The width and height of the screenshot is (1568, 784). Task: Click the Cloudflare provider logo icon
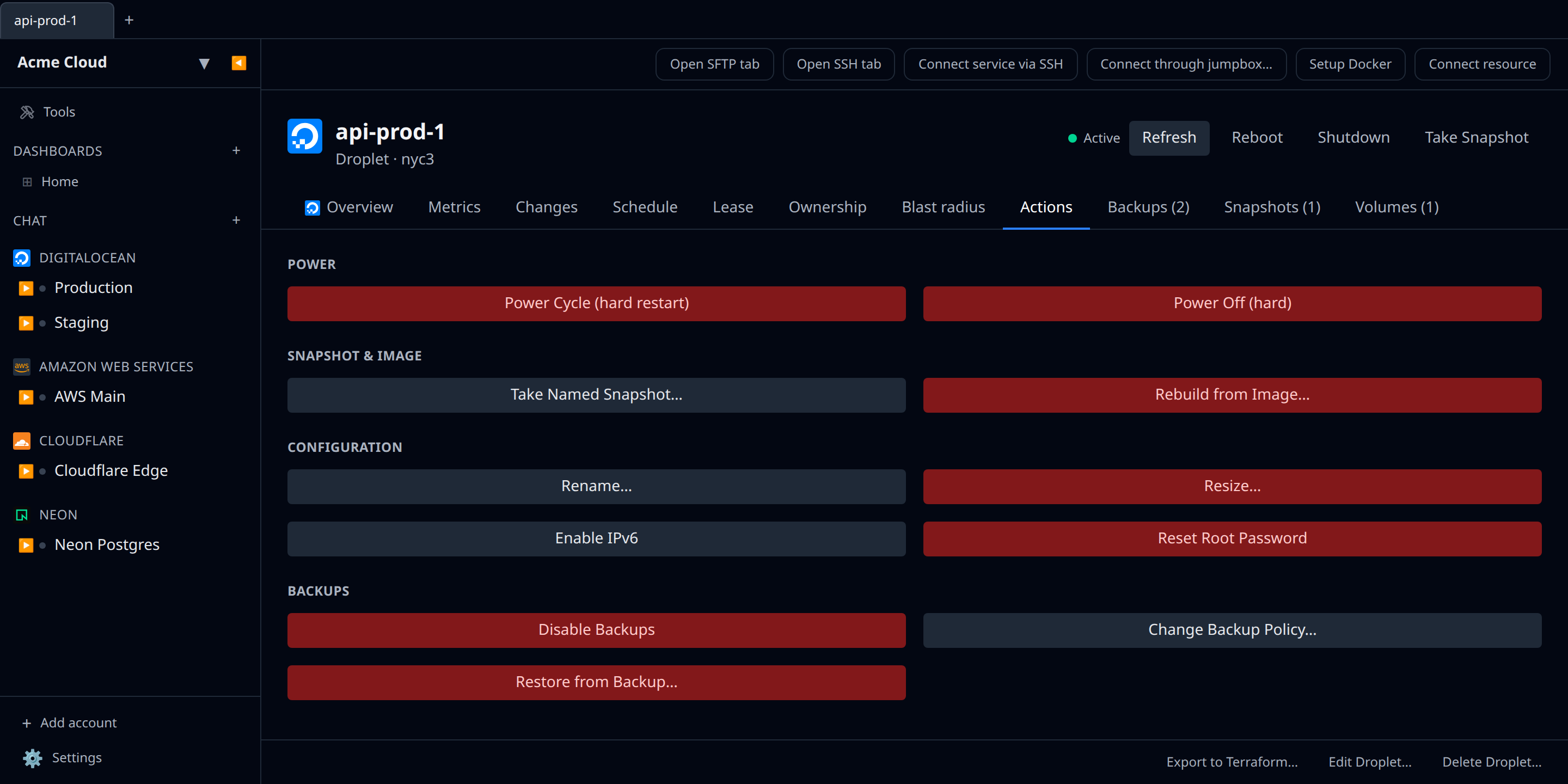[22, 440]
